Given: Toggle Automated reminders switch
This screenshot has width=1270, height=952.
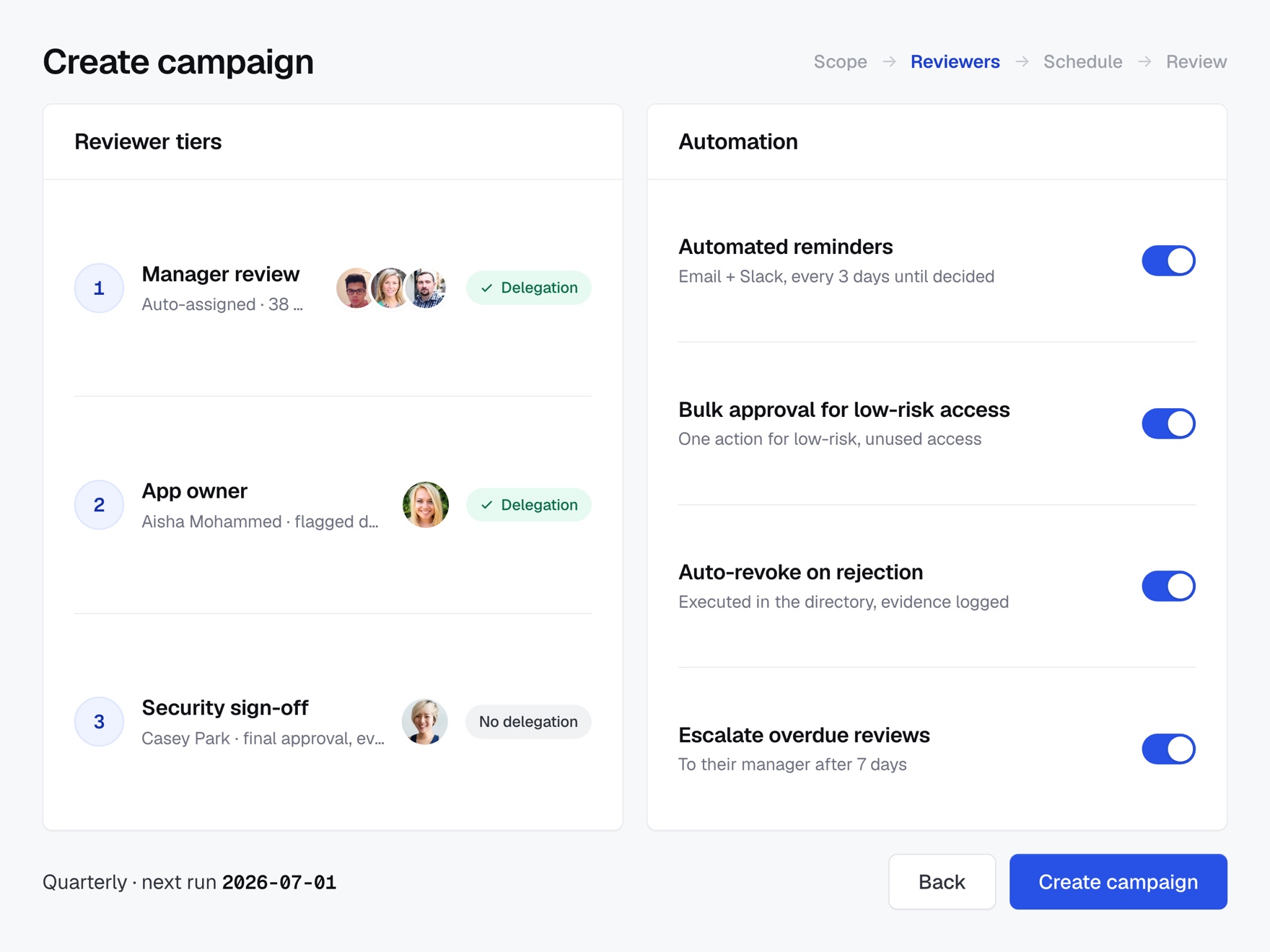Looking at the screenshot, I should coord(1168,261).
